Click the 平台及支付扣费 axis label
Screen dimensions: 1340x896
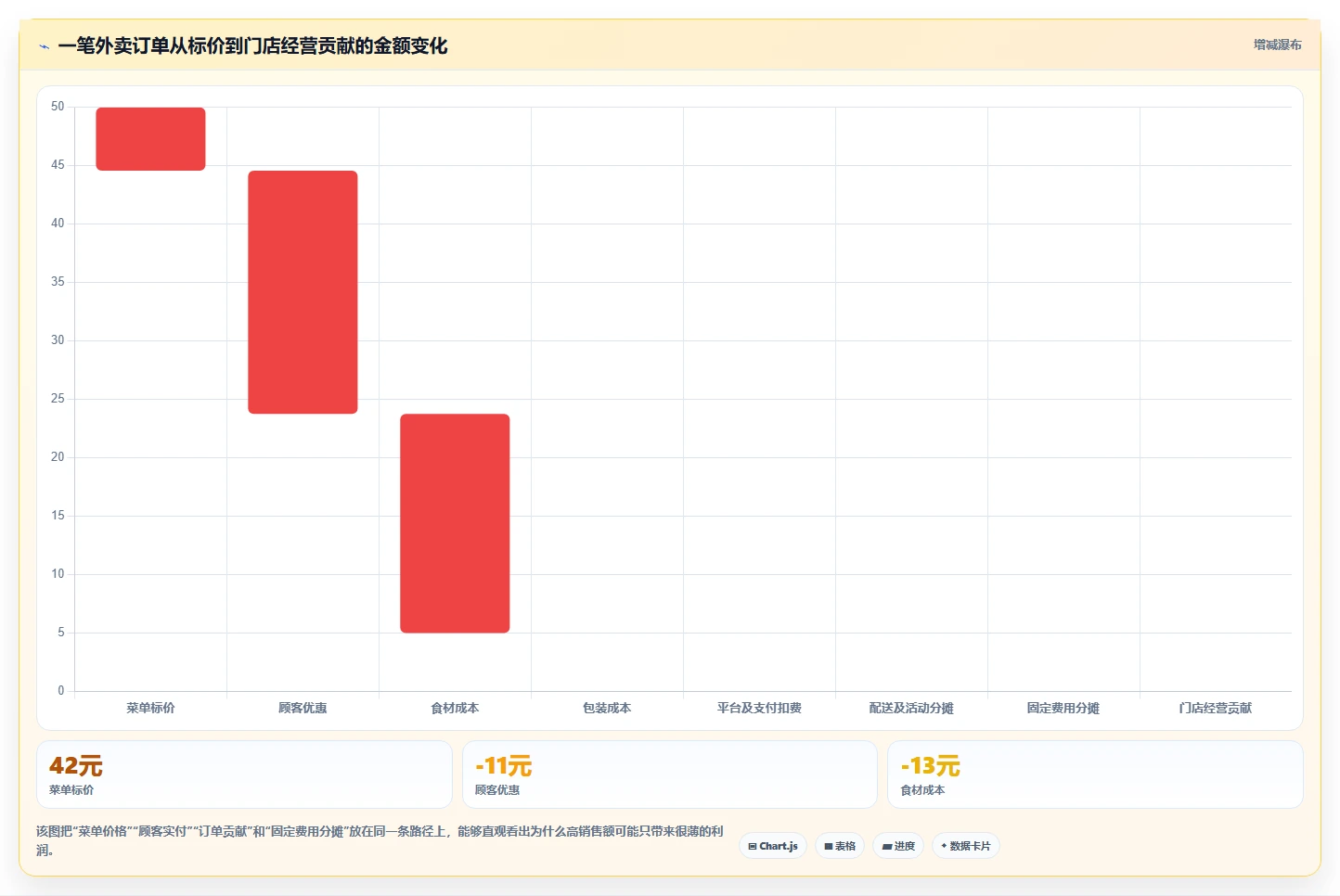759,708
